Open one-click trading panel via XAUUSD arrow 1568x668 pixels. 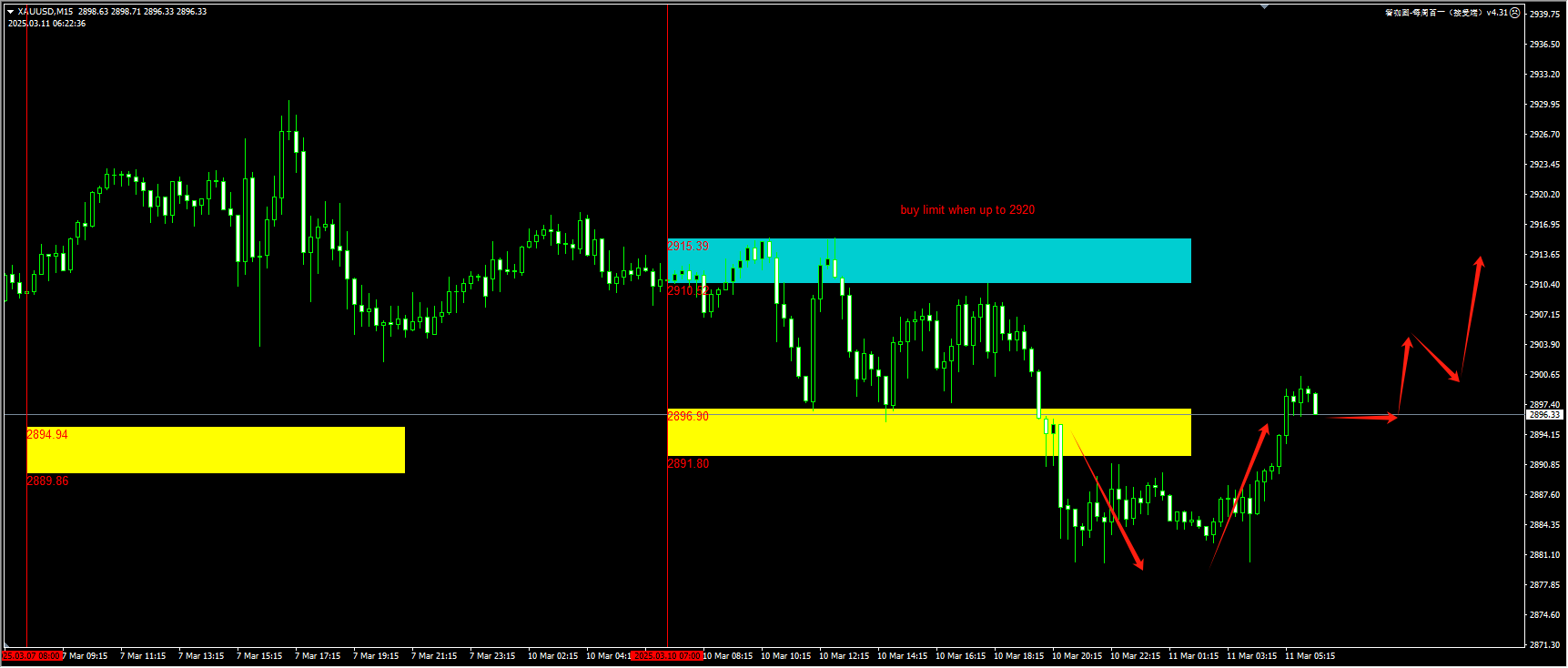point(10,12)
